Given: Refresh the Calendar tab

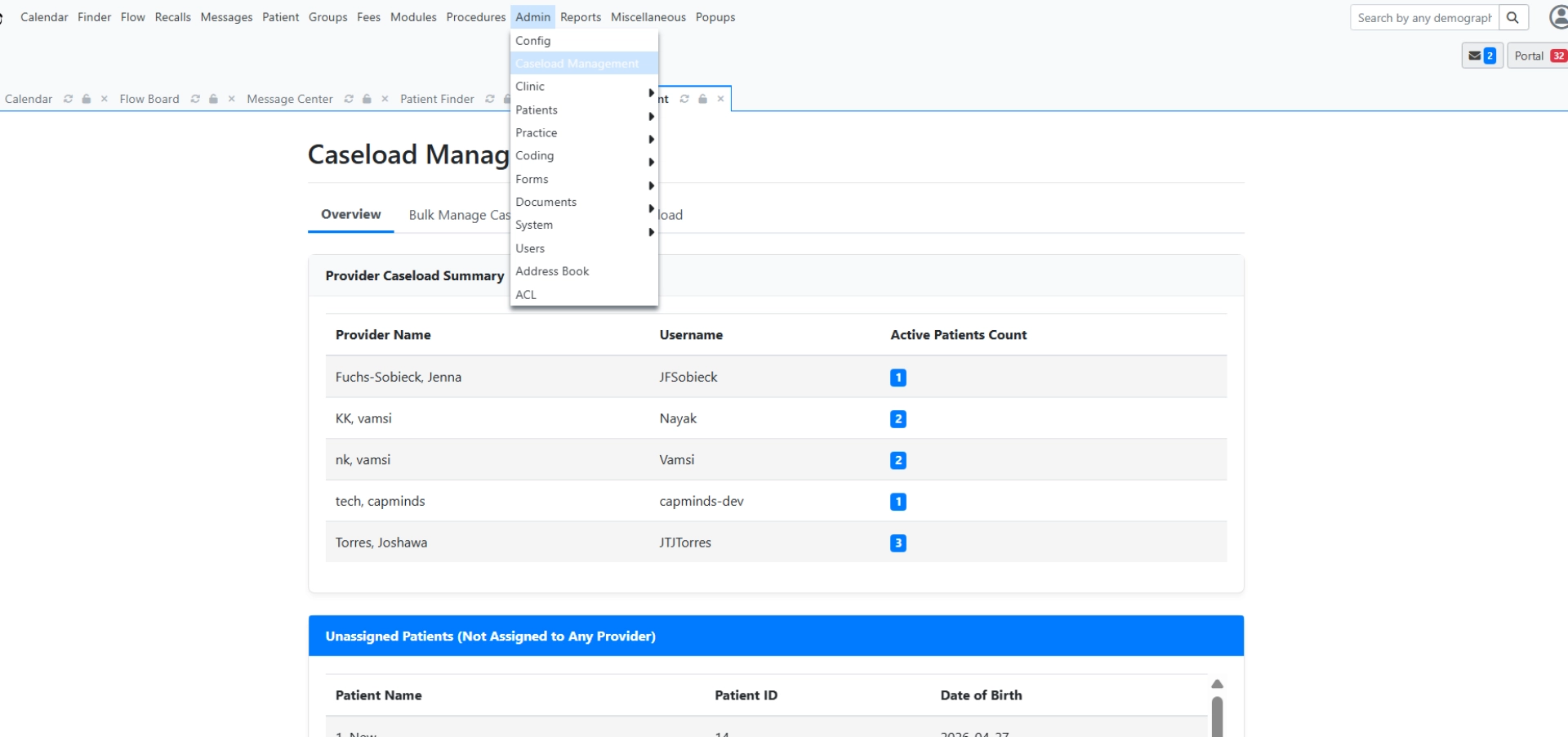Looking at the screenshot, I should click(x=69, y=99).
